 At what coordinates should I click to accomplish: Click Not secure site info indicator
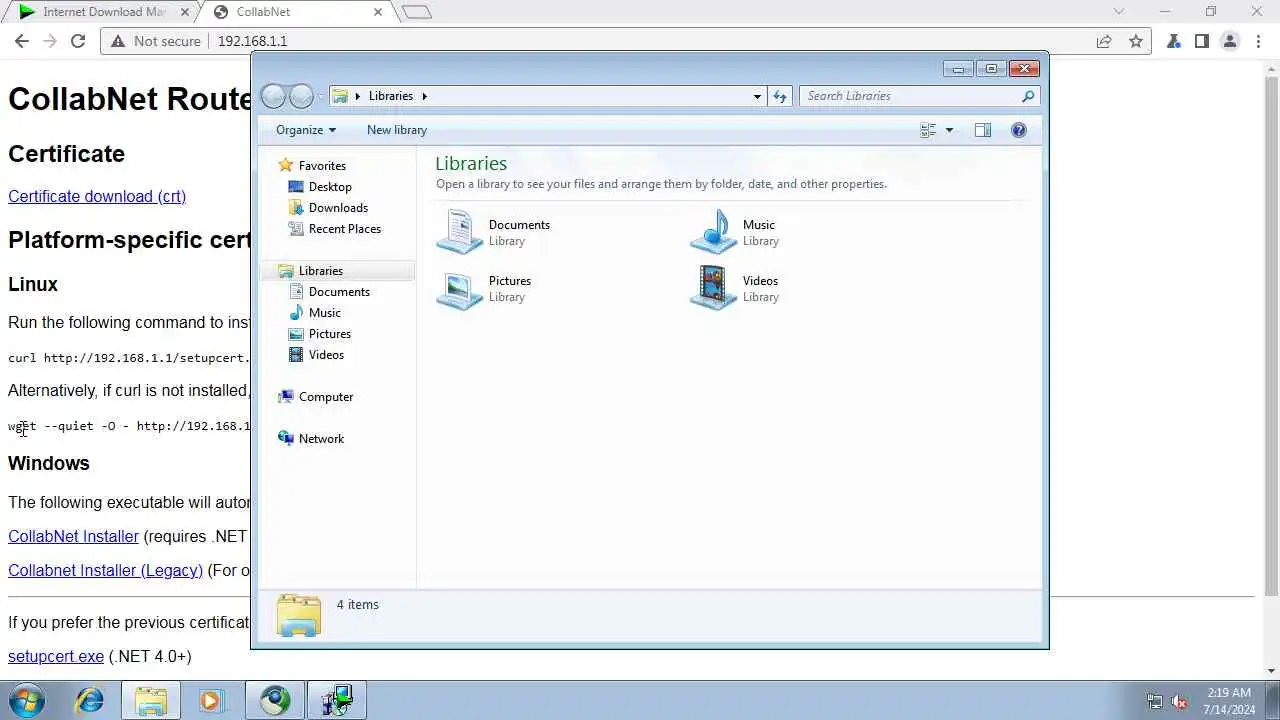tap(156, 41)
